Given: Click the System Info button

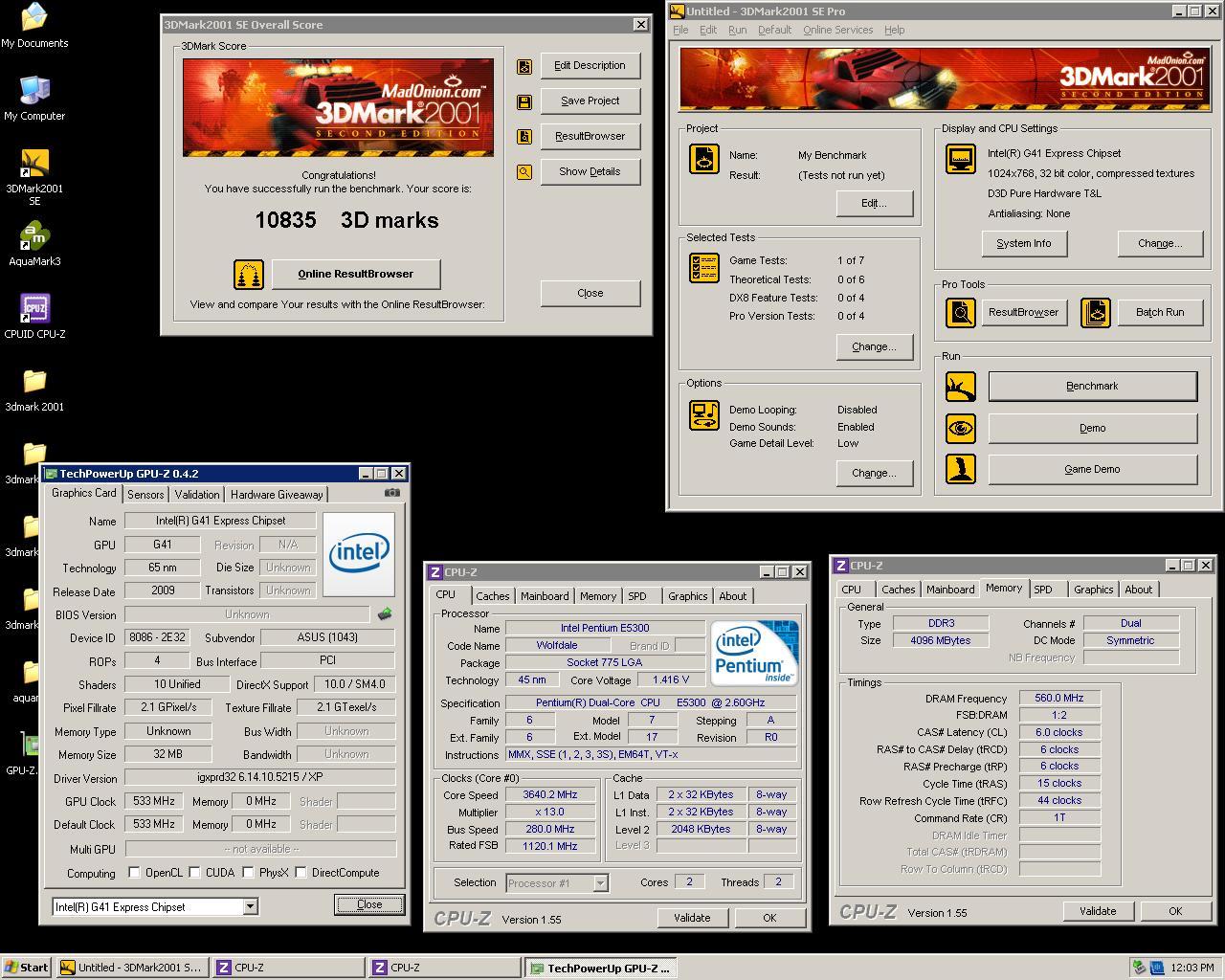Looking at the screenshot, I should [x=1024, y=244].
